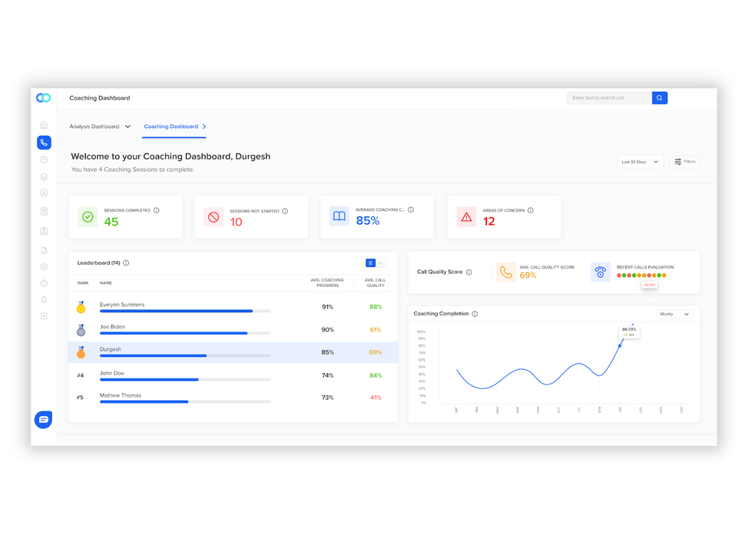
Task: Open the chat support bubble icon
Action: click(43, 420)
